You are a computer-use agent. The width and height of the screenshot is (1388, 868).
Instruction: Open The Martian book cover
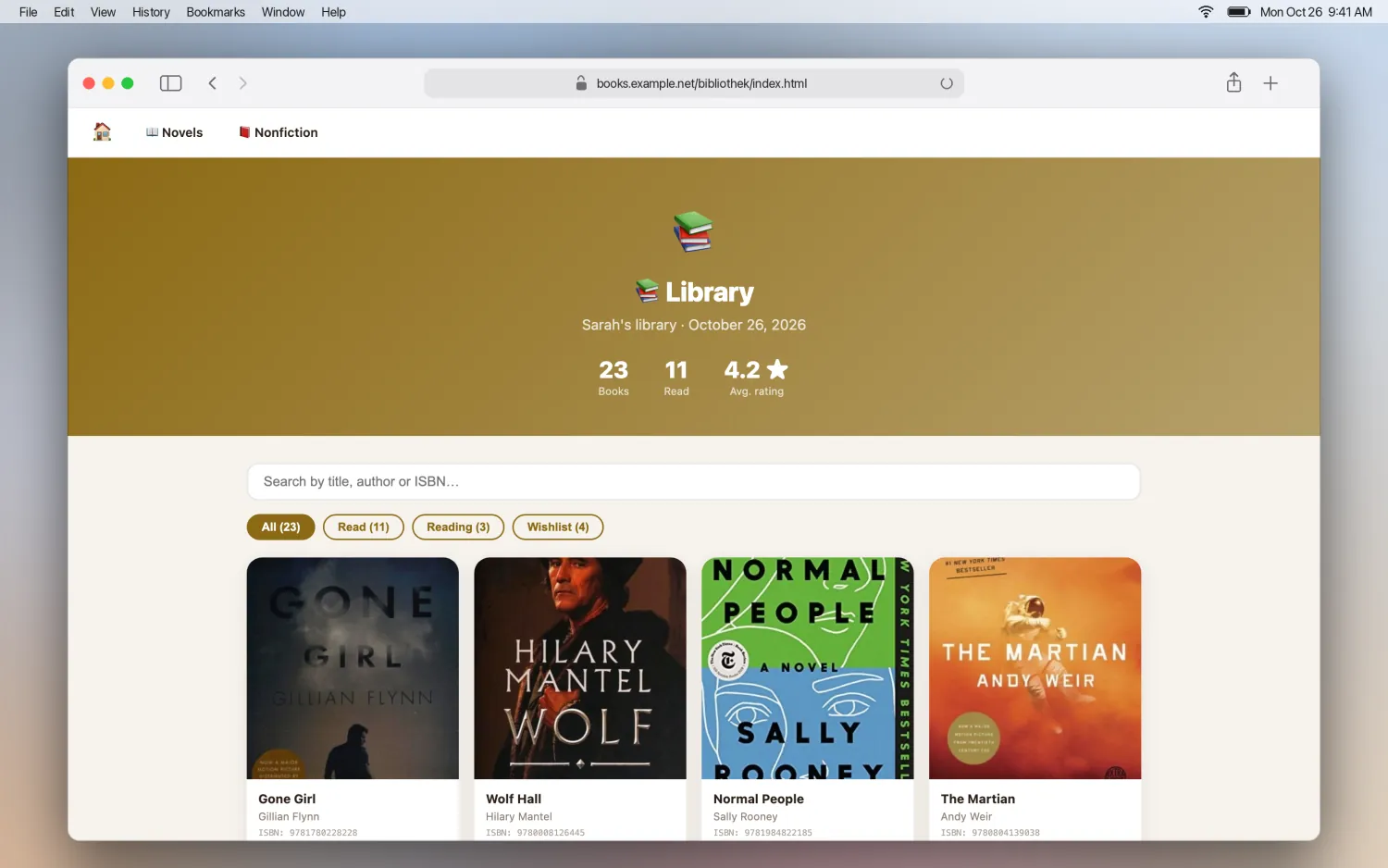coord(1035,668)
